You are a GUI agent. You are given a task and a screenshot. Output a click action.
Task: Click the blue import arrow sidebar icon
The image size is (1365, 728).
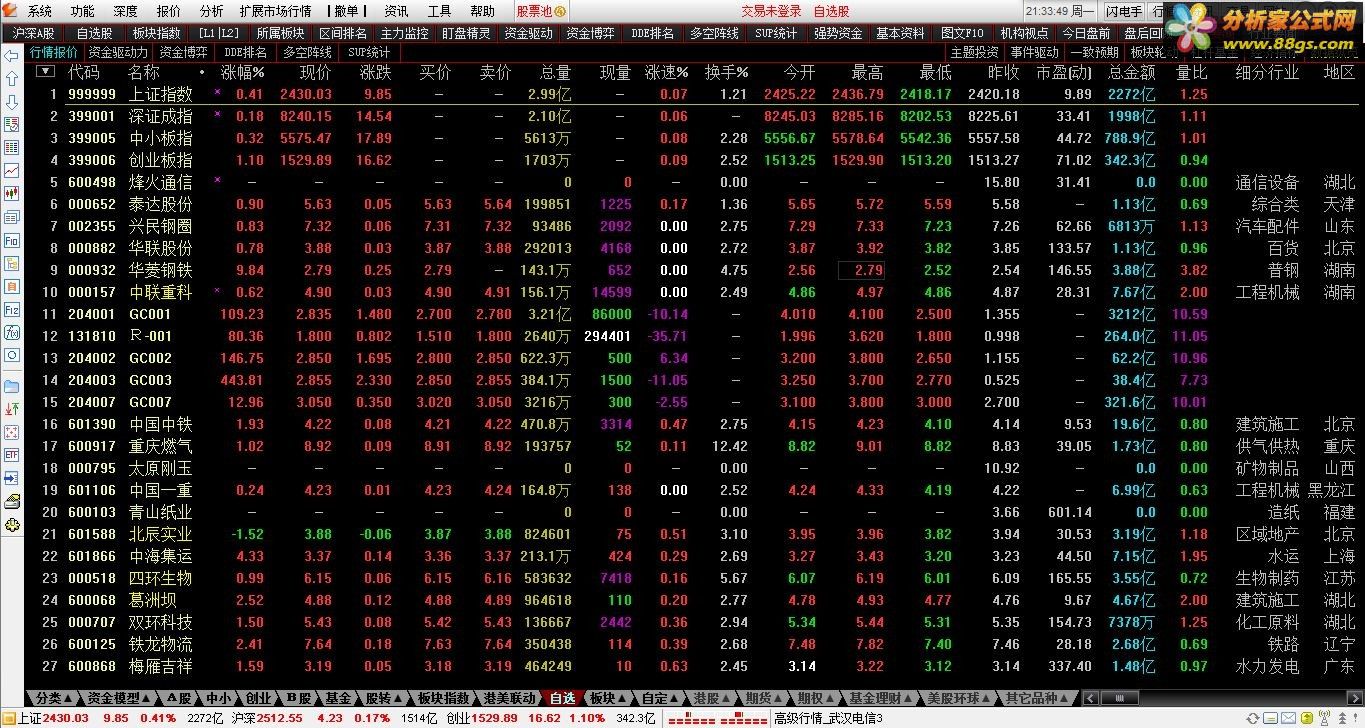(x=11, y=477)
